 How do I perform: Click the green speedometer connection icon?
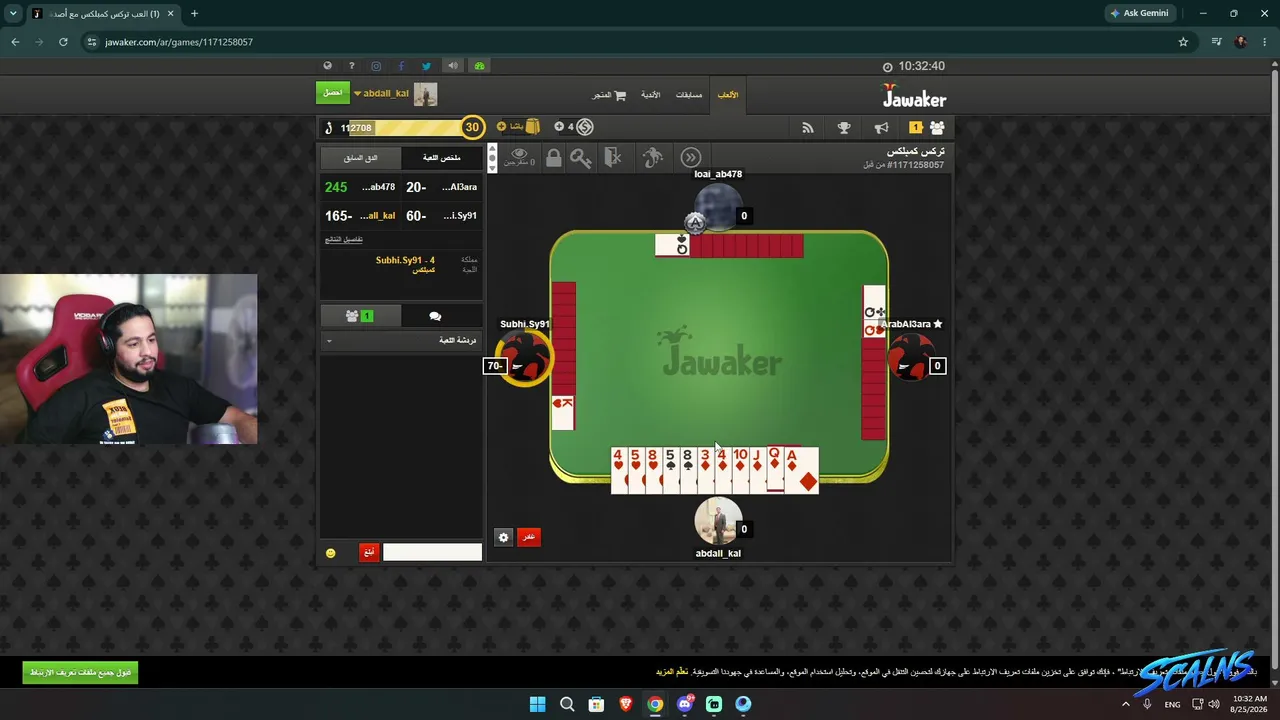click(479, 66)
